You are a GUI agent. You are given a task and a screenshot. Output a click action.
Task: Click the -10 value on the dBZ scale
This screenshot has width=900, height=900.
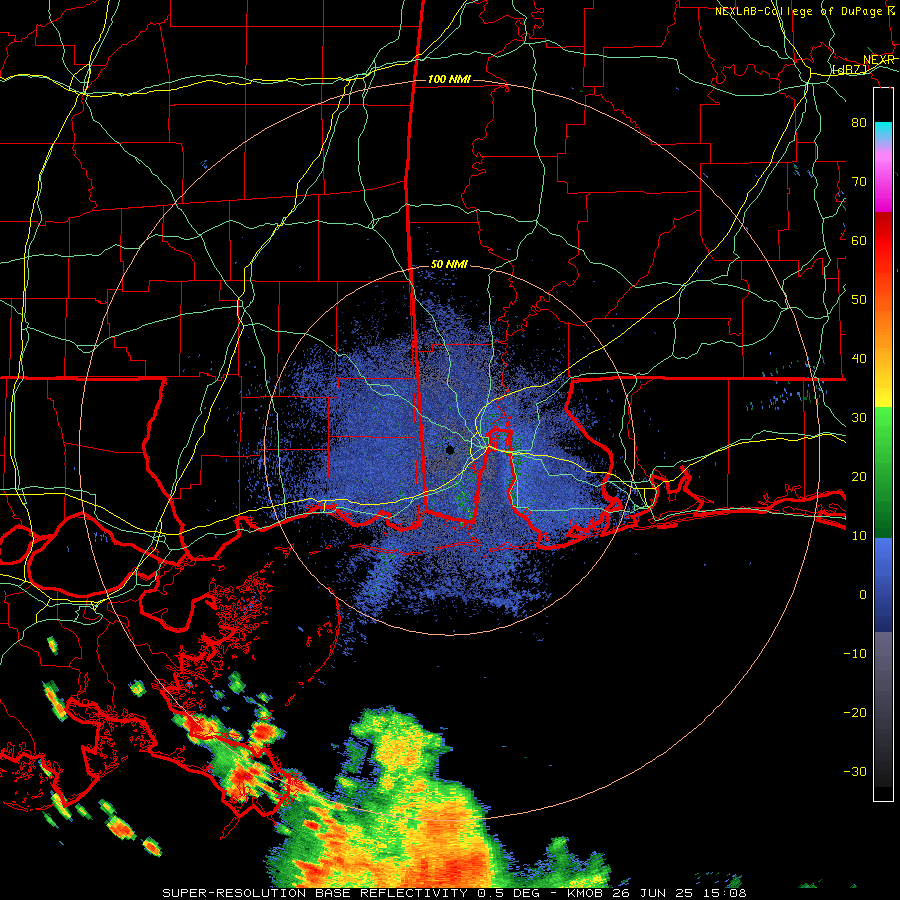point(855,654)
